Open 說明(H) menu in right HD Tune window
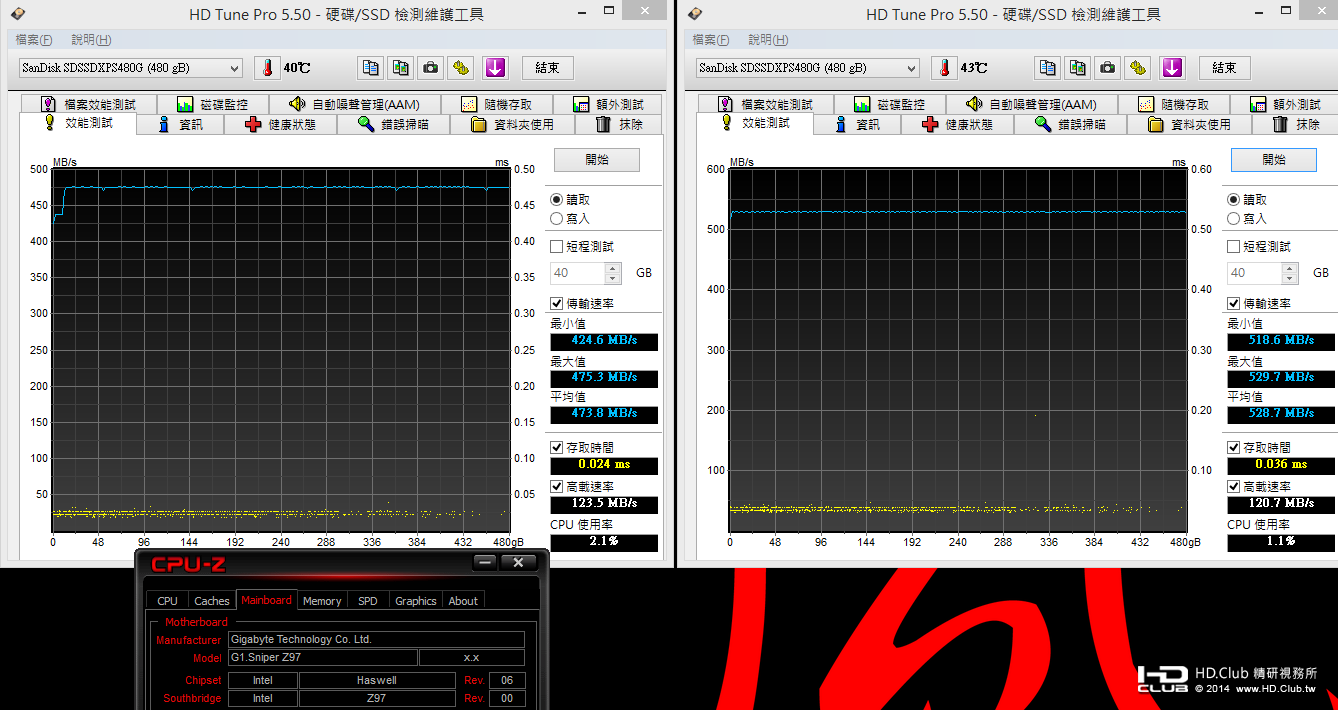1338x710 pixels. pyautogui.click(x=768, y=40)
